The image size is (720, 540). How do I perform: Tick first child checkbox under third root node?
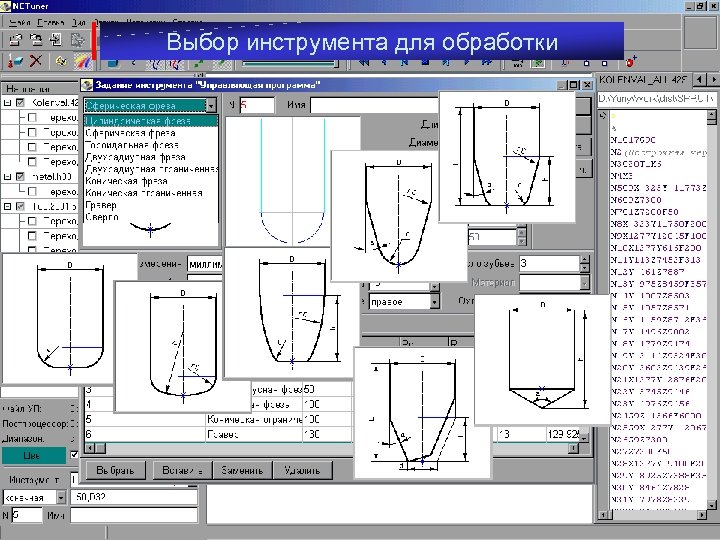coord(32,221)
